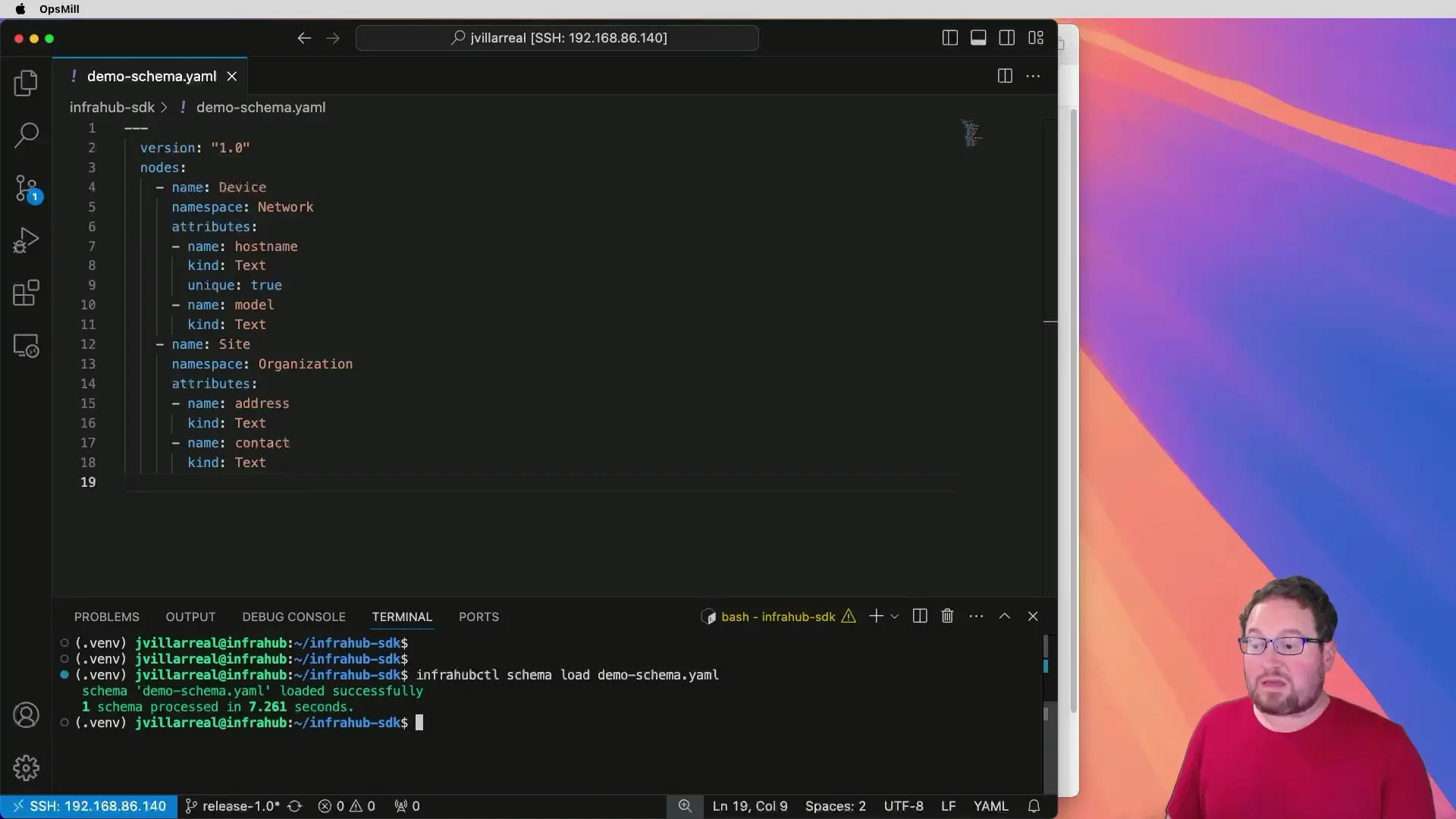Open the errors and warnings status item
The image size is (1456, 819).
pyautogui.click(x=347, y=806)
